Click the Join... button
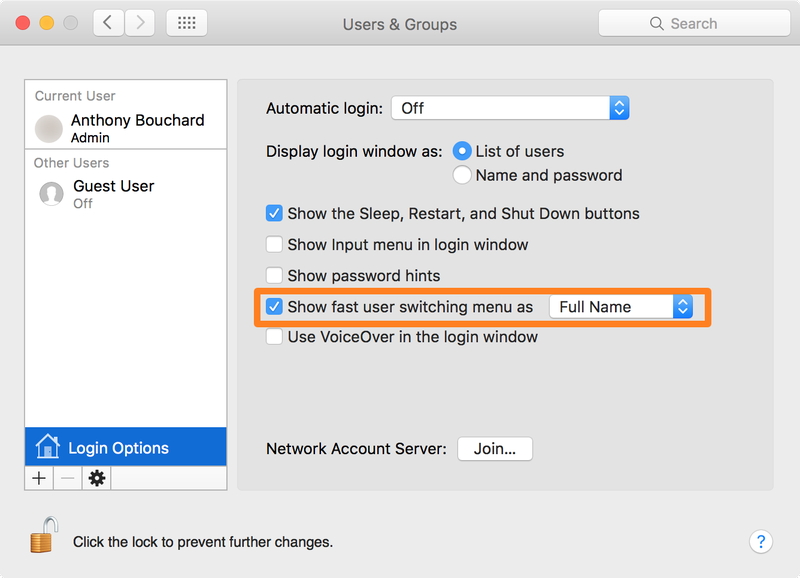The height and width of the screenshot is (578, 800). pyautogui.click(x=495, y=449)
